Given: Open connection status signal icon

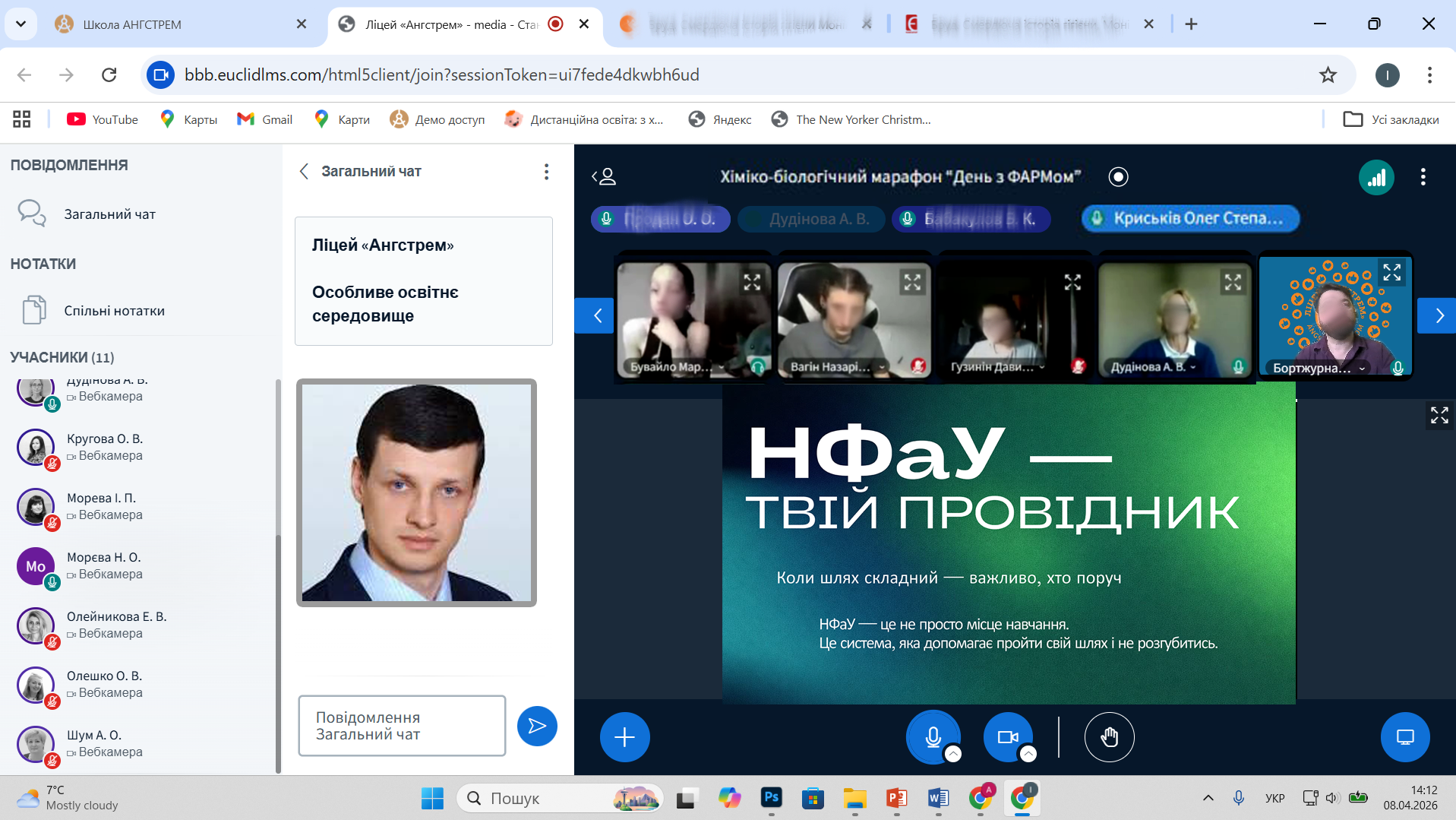Looking at the screenshot, I should point(1375,178).
